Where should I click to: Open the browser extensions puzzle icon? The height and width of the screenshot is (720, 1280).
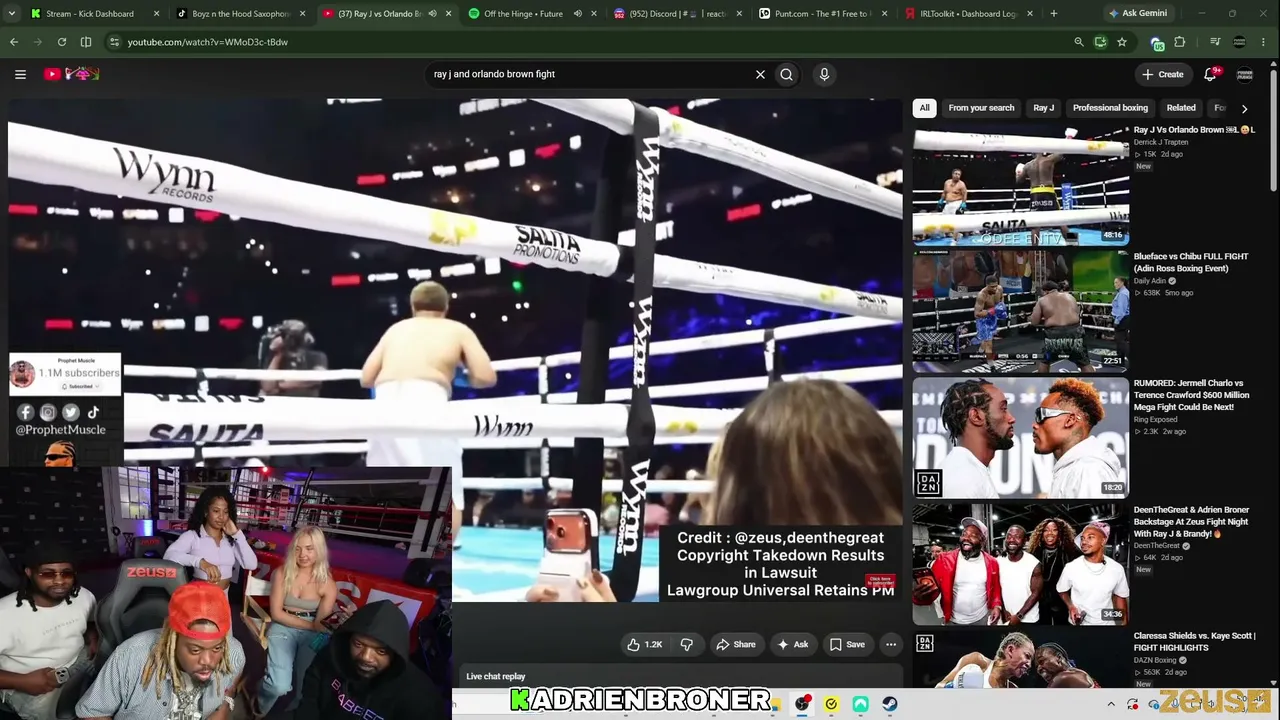(1180, 42)
